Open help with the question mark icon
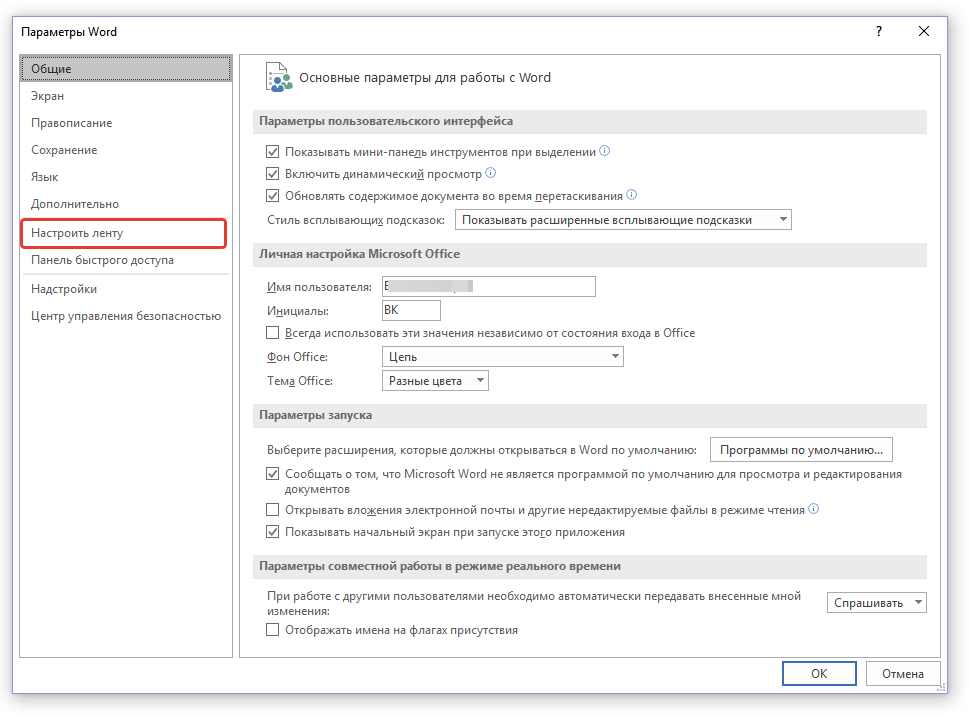The image size is (969, 716). pos(879,32)
